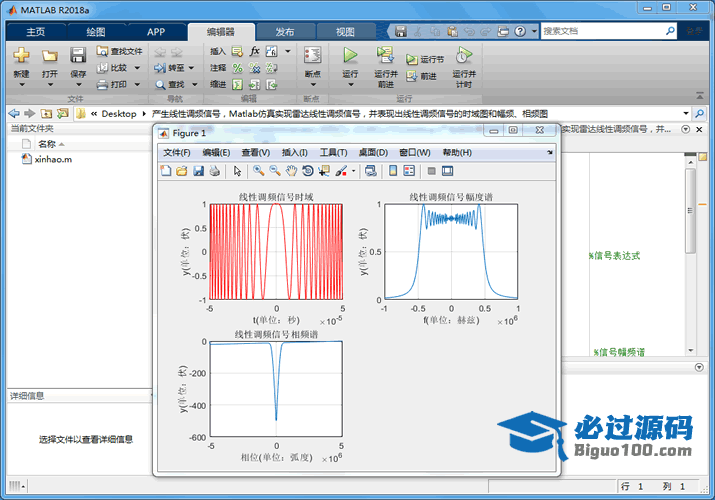
Task: Collapse the toolstrip ribbon arrow
Action: (x=699, y=96)
